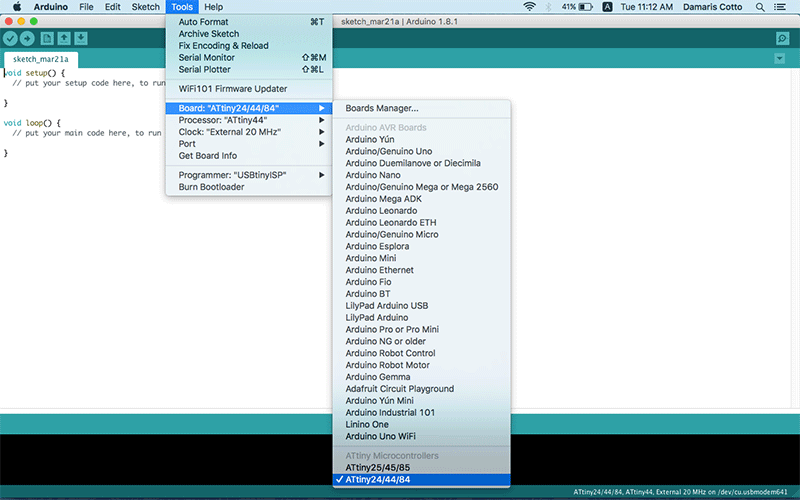Screen dimensions: 800x500
Task: Click the Open sketch up-arrow icon
Action: tap(64, 38)
